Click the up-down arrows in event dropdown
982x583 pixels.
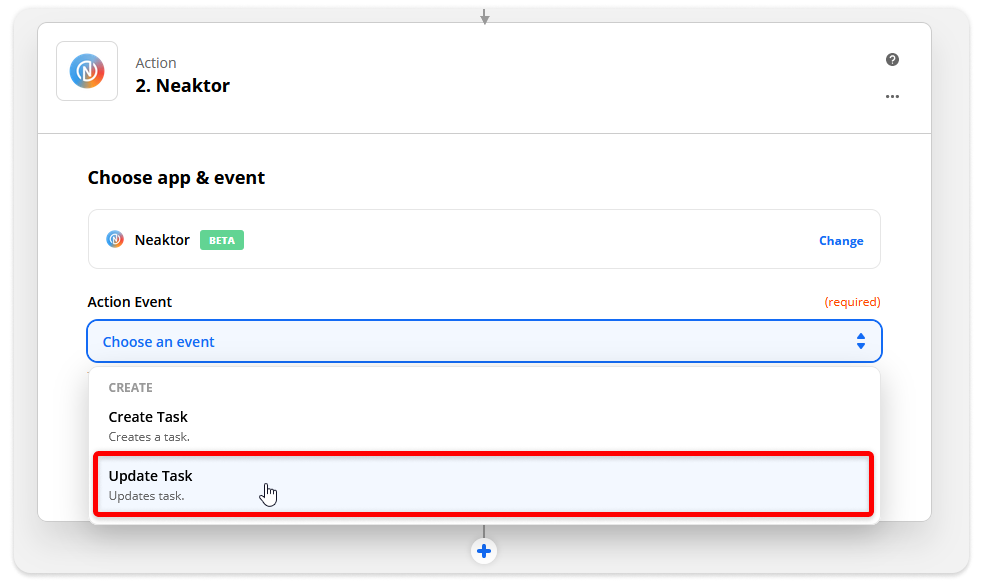pos(861,341)
